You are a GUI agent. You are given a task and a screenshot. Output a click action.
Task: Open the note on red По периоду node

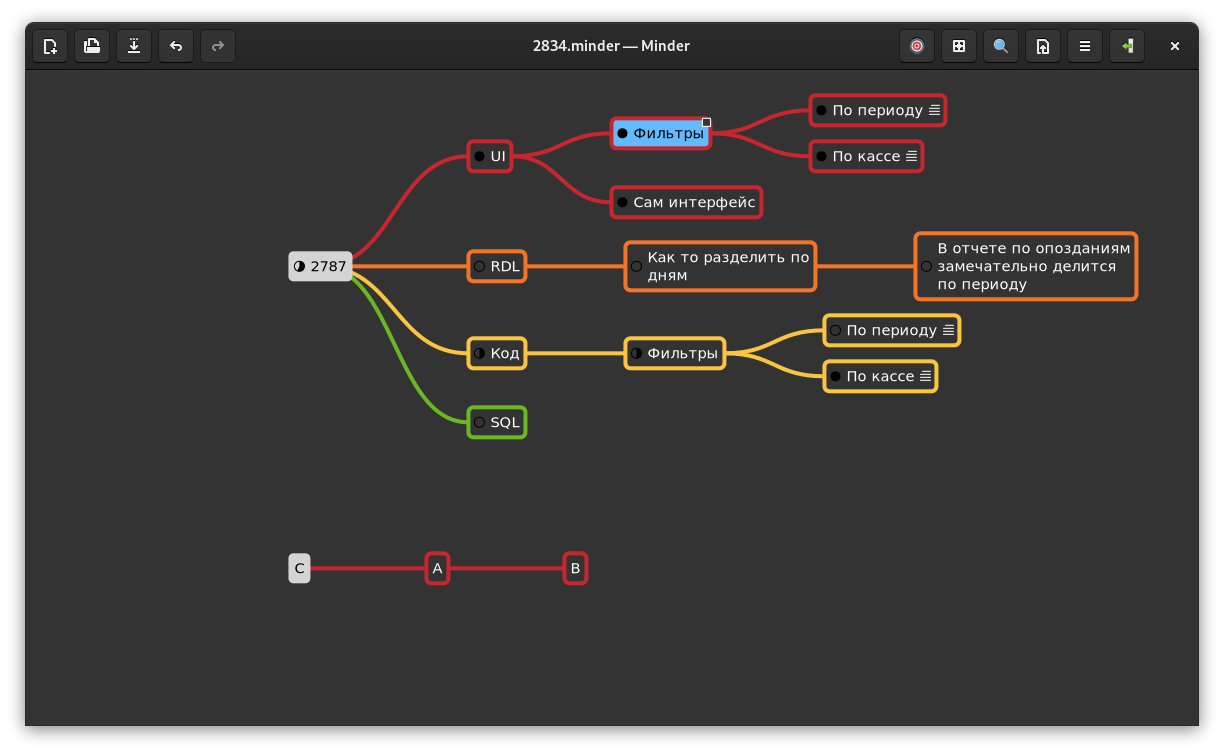click(935, 110)
